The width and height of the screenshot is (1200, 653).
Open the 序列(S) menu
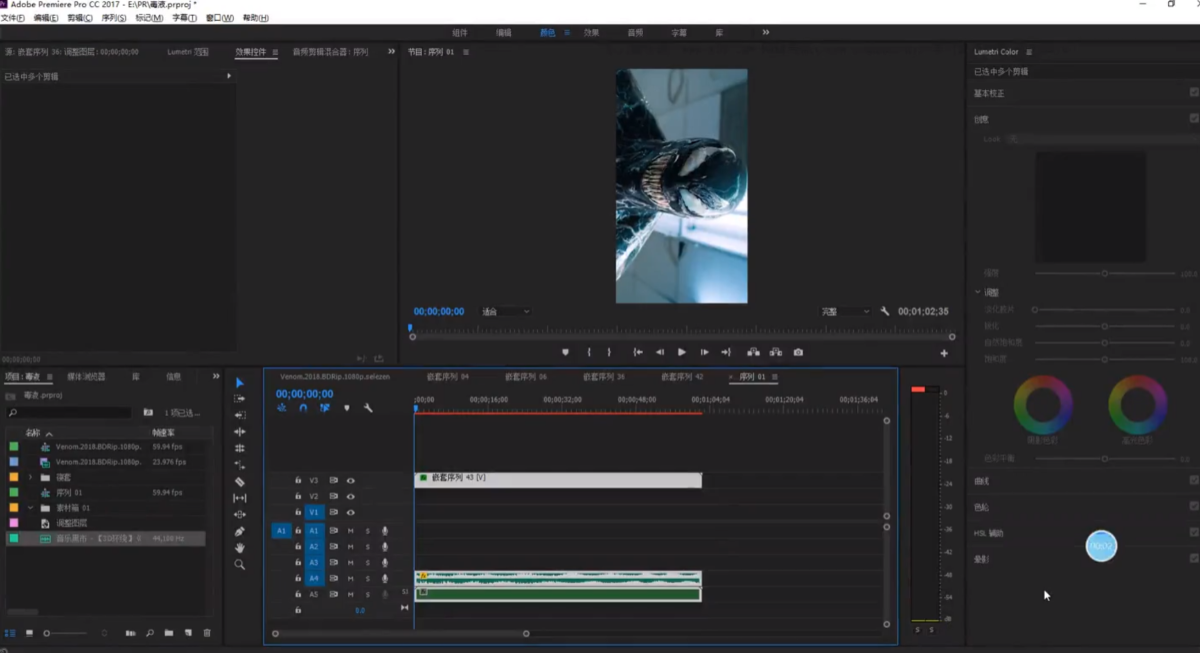pyautogui.click(x=114, y=18)
